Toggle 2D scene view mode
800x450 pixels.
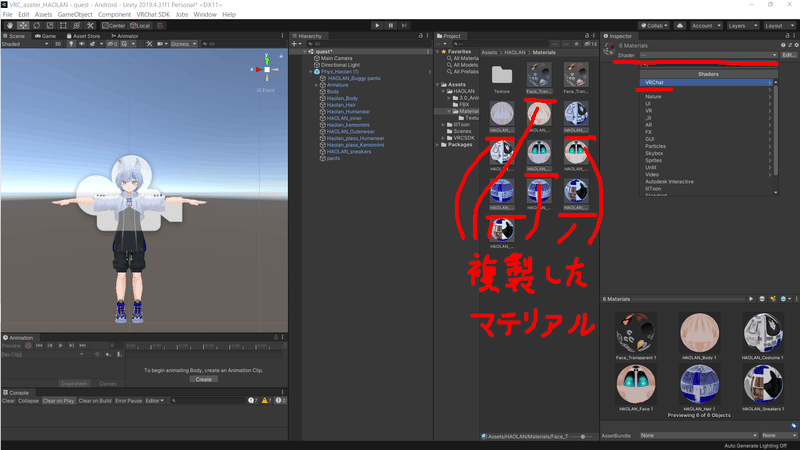58,44
